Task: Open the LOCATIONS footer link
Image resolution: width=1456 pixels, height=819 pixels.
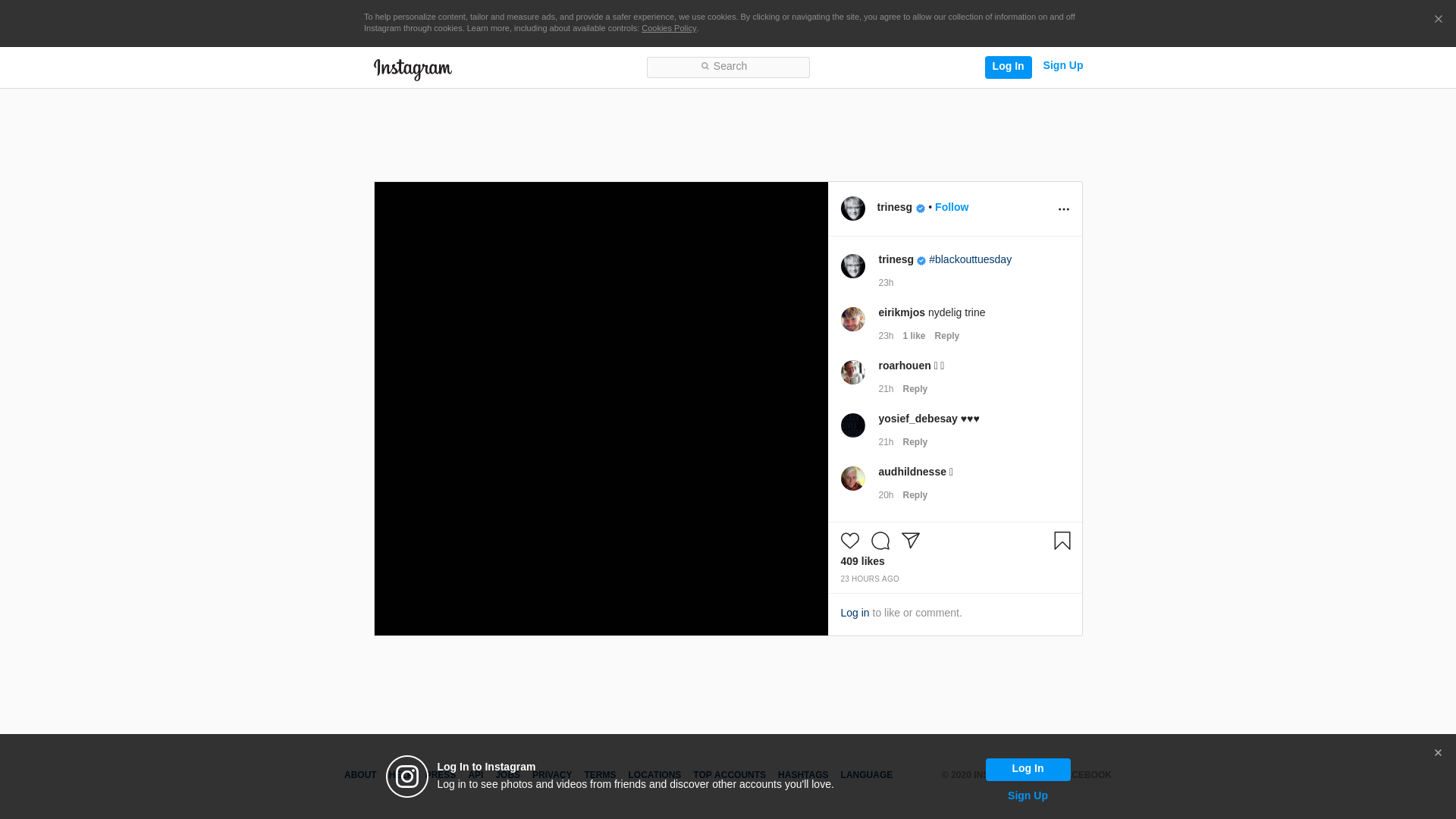Action: click(x=654, y=776)
